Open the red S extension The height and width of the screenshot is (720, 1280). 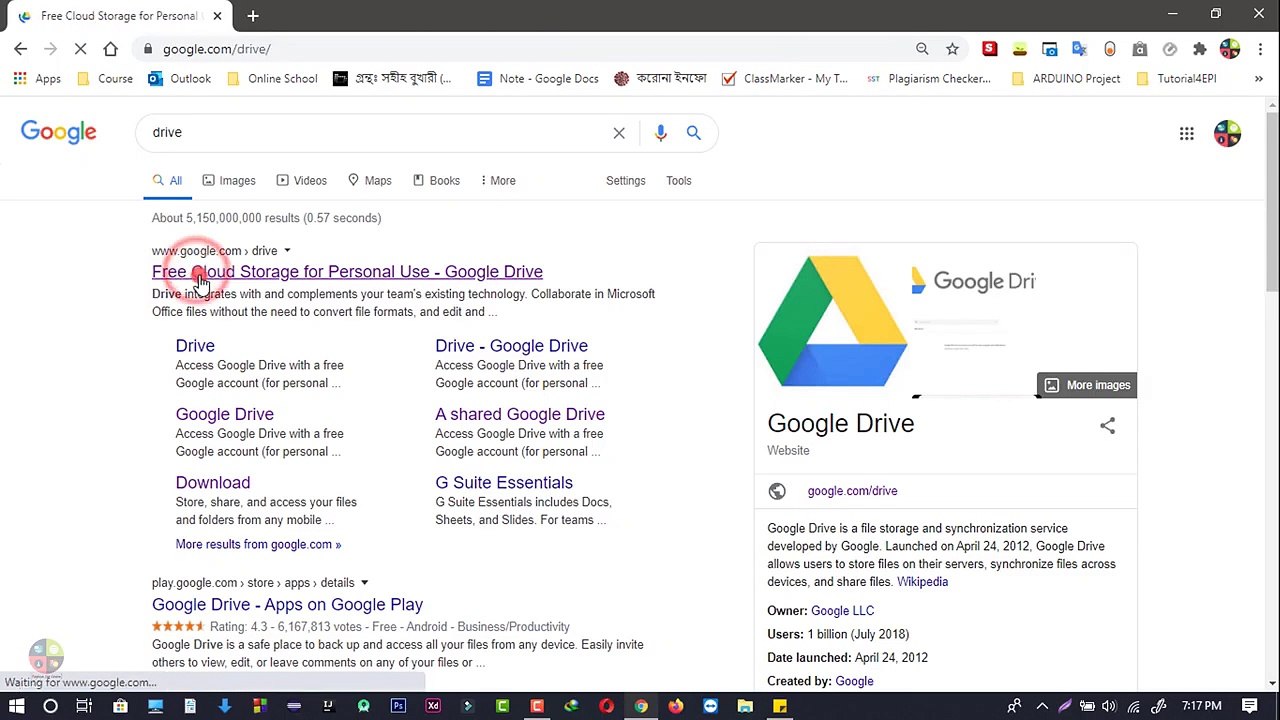tap(989, 49)
